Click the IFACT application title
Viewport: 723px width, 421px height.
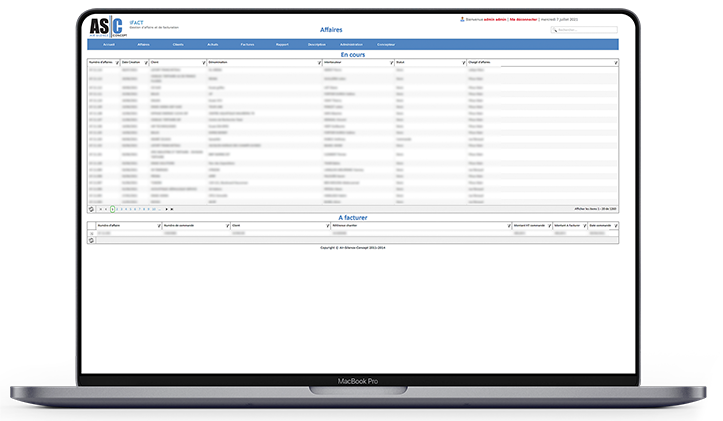(136, 23)
